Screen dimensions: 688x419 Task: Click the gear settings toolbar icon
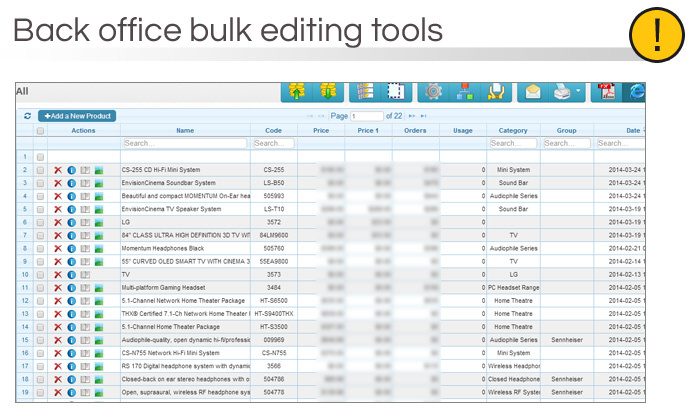point(433,92)
